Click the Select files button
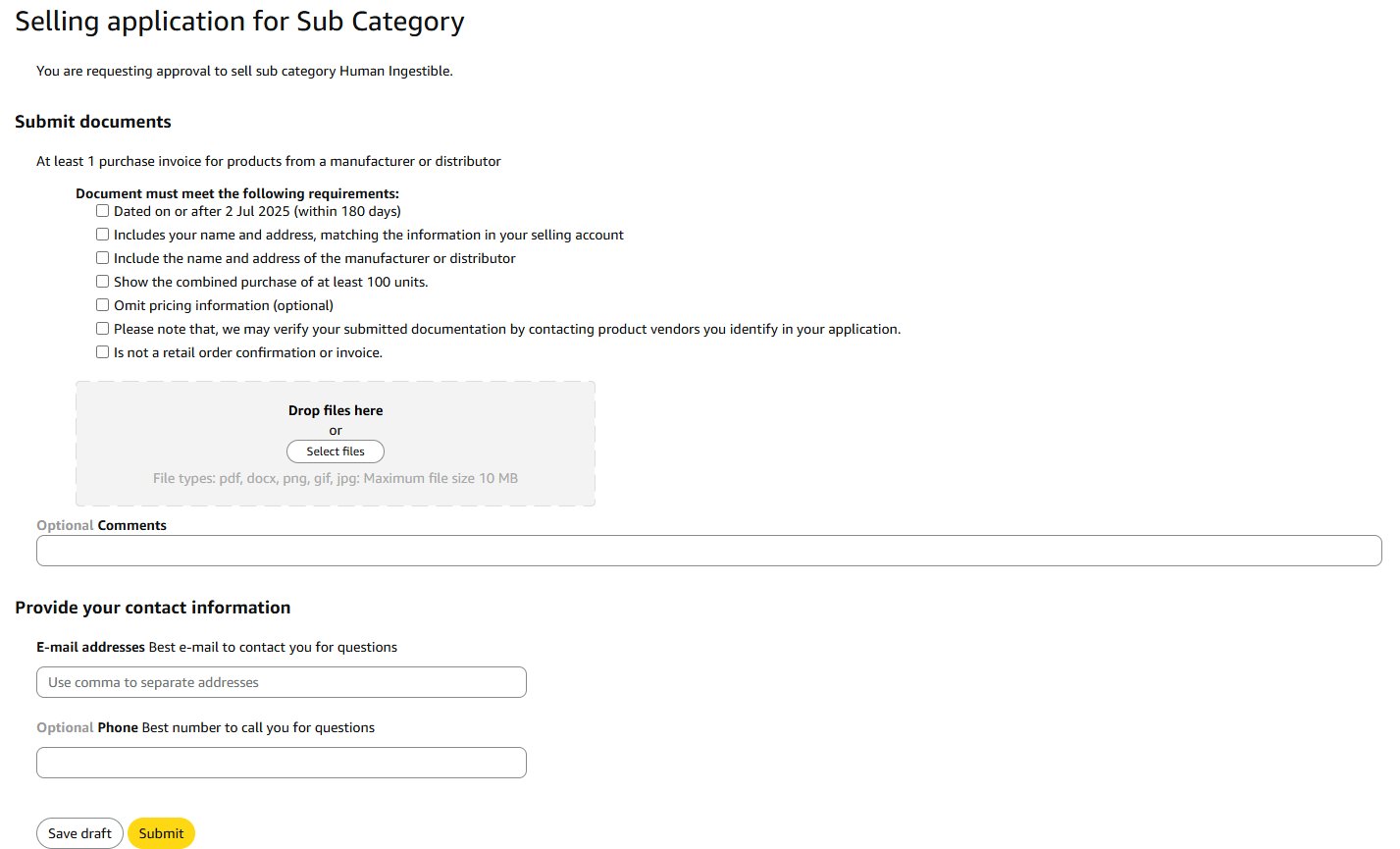Image resolution: width=1400 pixels, height=849 pixels. point(336,451)
